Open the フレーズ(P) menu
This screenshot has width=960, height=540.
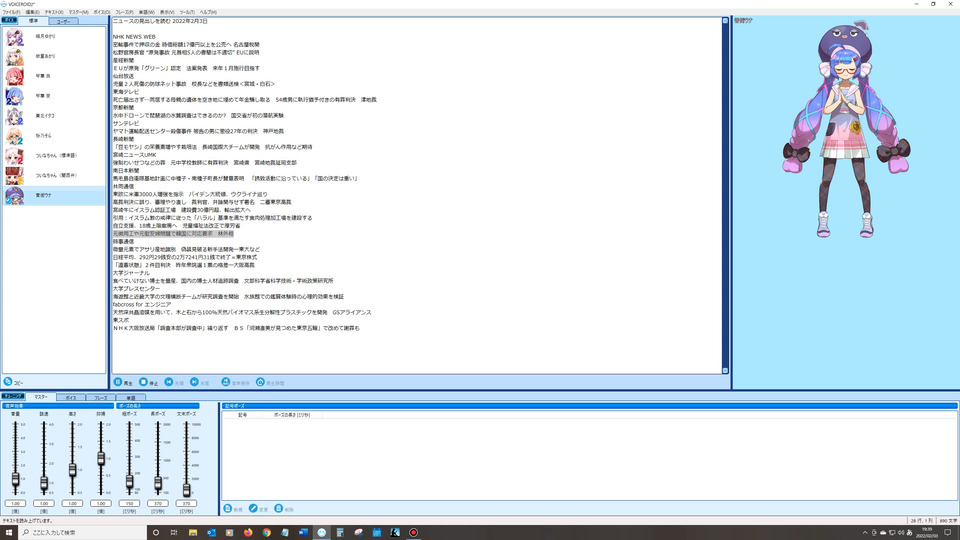tap(124, 12)
